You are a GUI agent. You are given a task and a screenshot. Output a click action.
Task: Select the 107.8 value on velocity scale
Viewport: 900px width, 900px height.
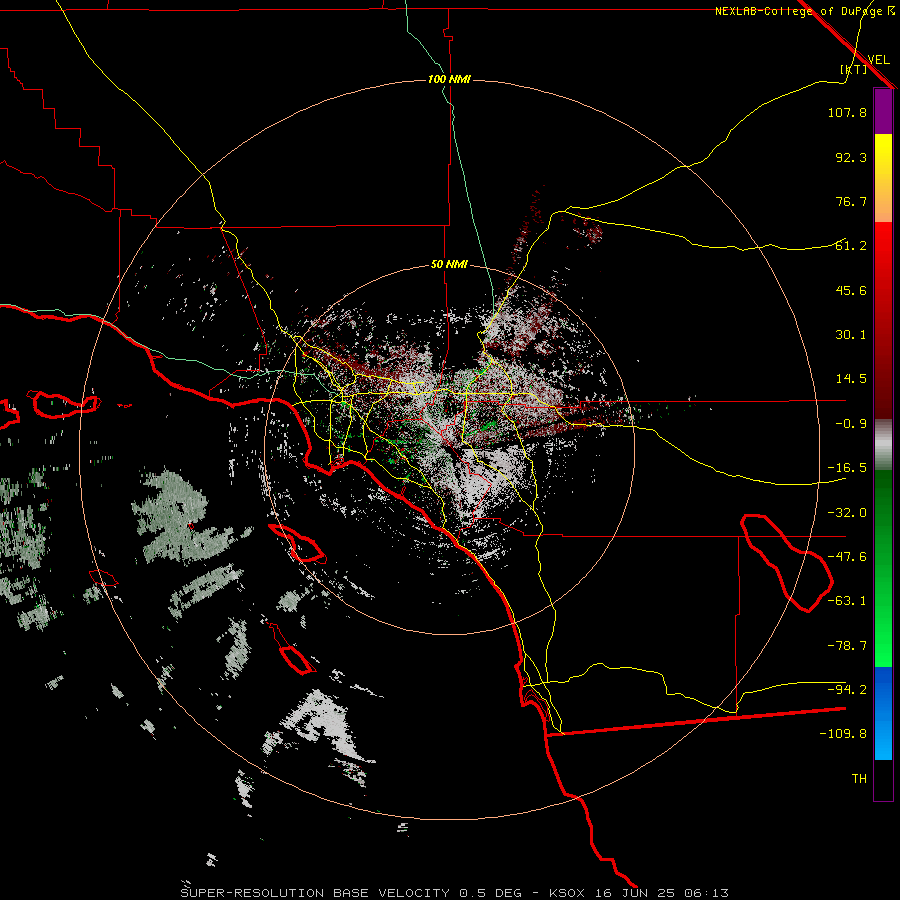point(847,112)
